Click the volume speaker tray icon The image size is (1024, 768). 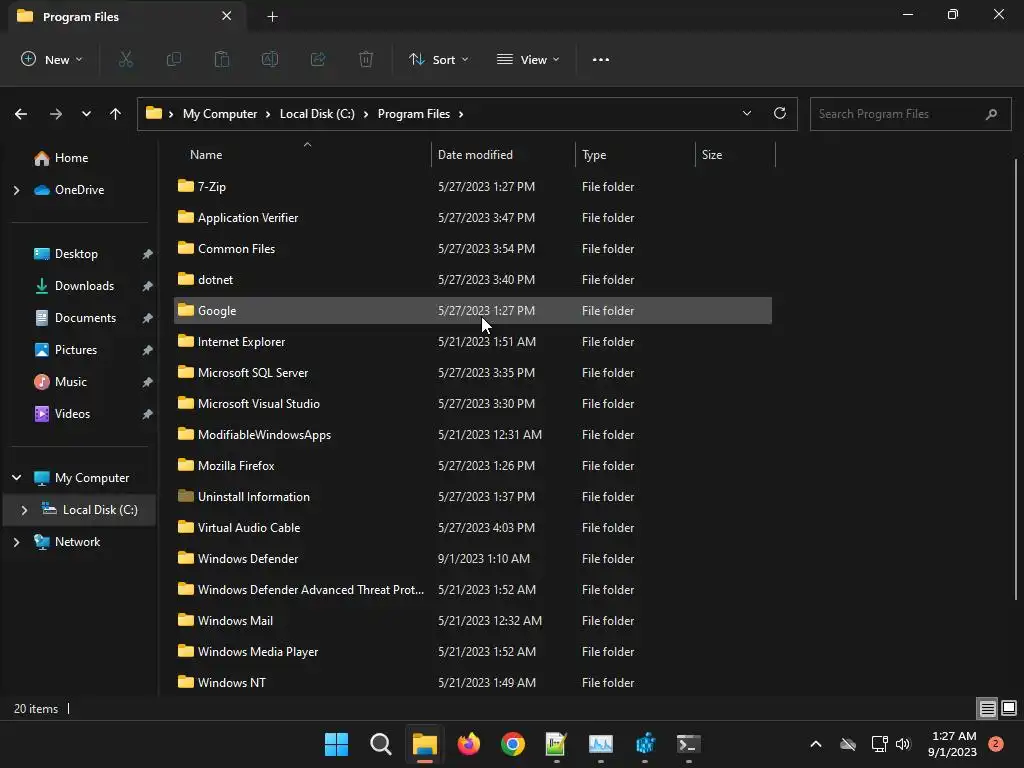pyautogui.click(x=903, y=744)
